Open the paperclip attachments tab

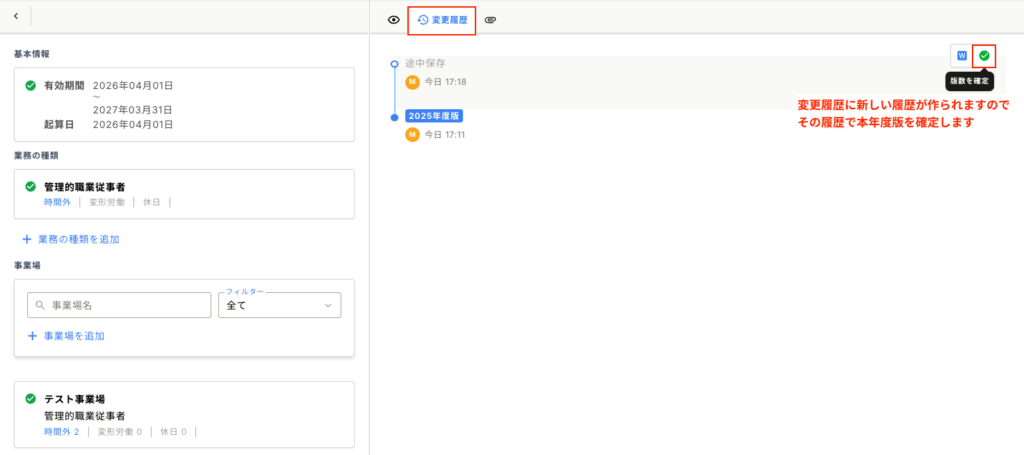(x=491, y=19)
